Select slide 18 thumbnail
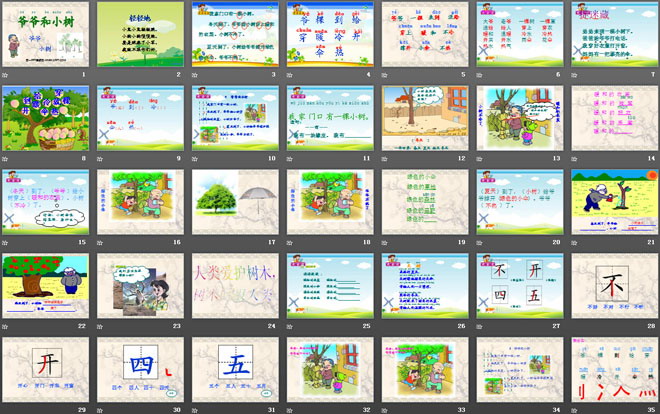The width and height of the screenshot is (660, 414). click(330, 202)
